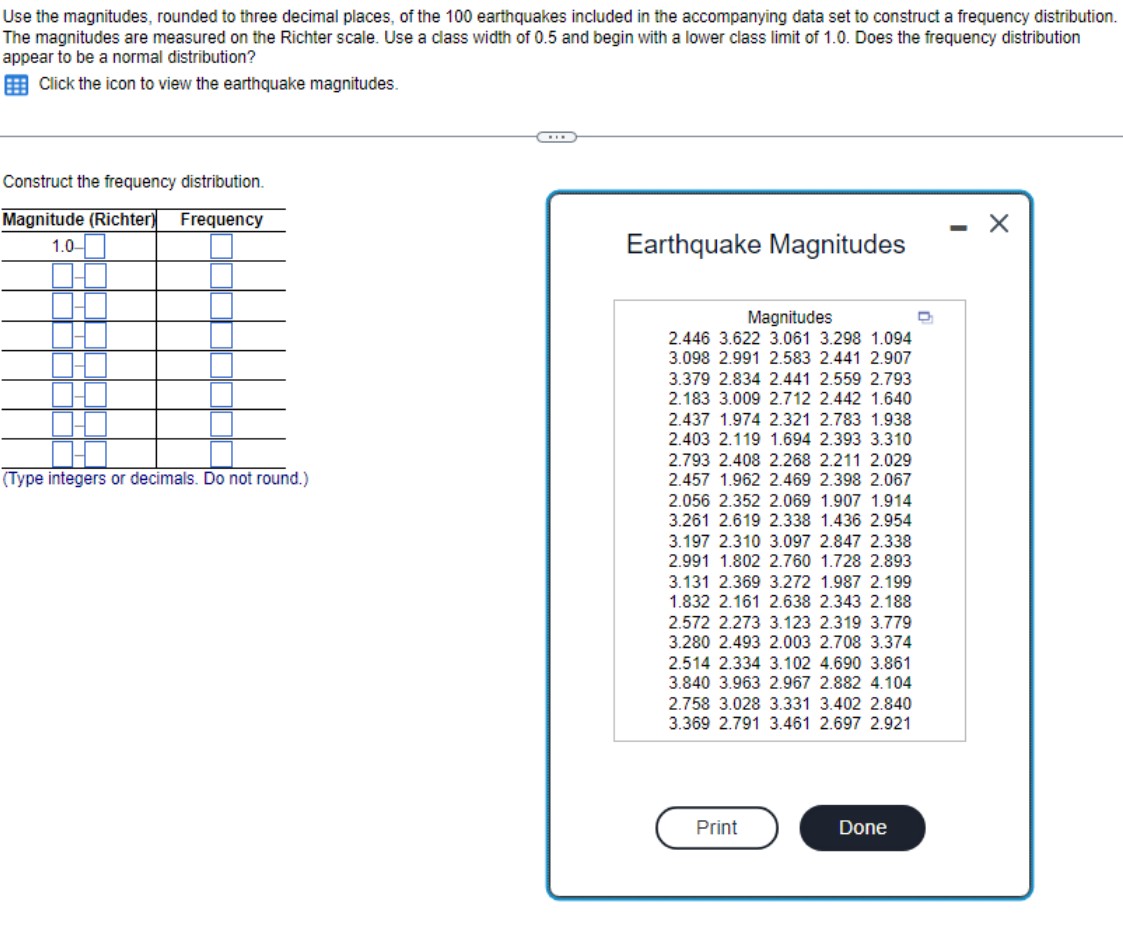Select the first Frequency input box
This screenshot has width=1123, height=925.
point(222,246)
